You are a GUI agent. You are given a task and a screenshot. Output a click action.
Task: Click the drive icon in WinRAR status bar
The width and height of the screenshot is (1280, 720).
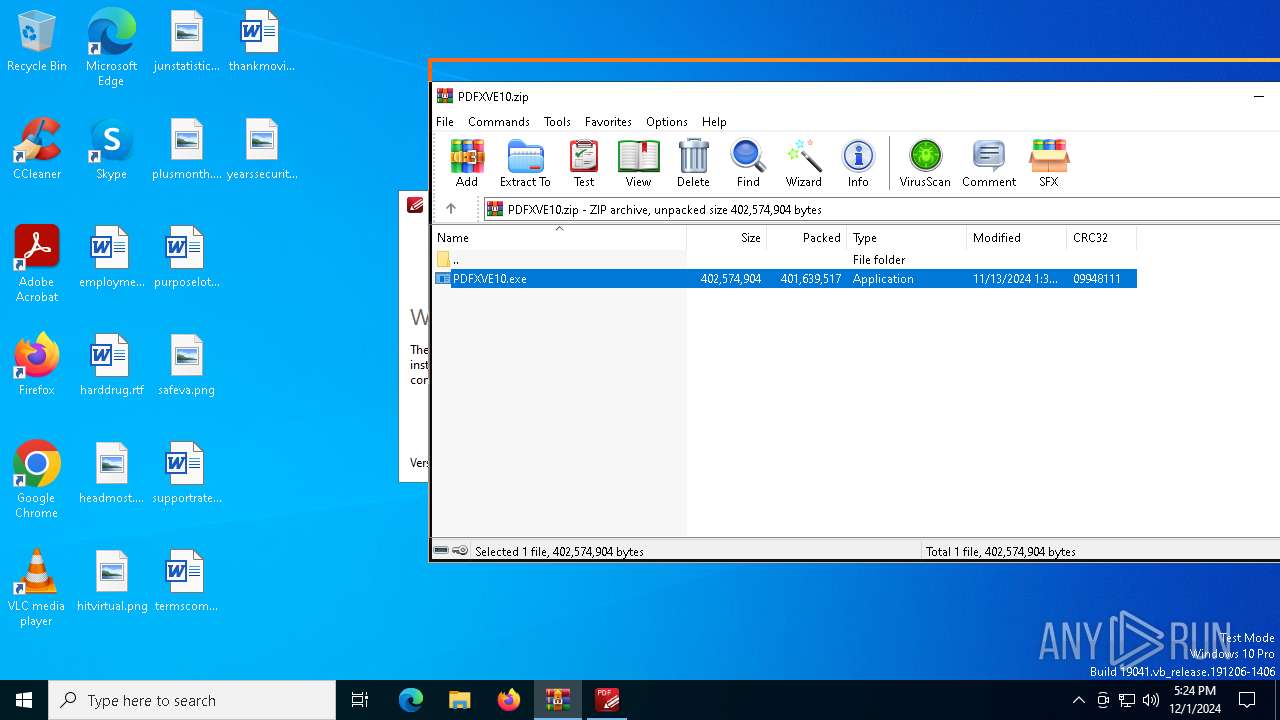pyautogui.click(x=441, y=551)
